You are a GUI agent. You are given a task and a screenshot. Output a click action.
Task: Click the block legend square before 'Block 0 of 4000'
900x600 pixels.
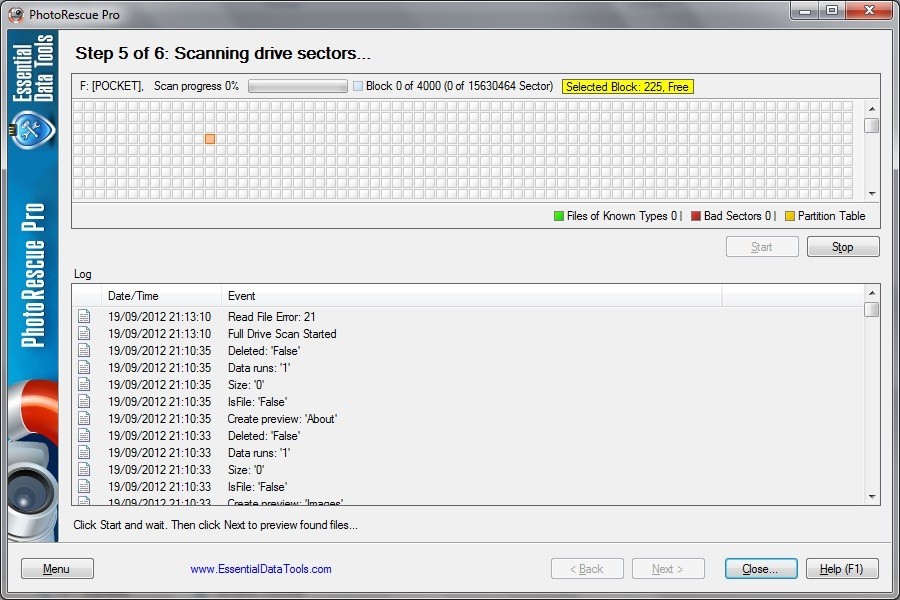[x=358, y=86]
